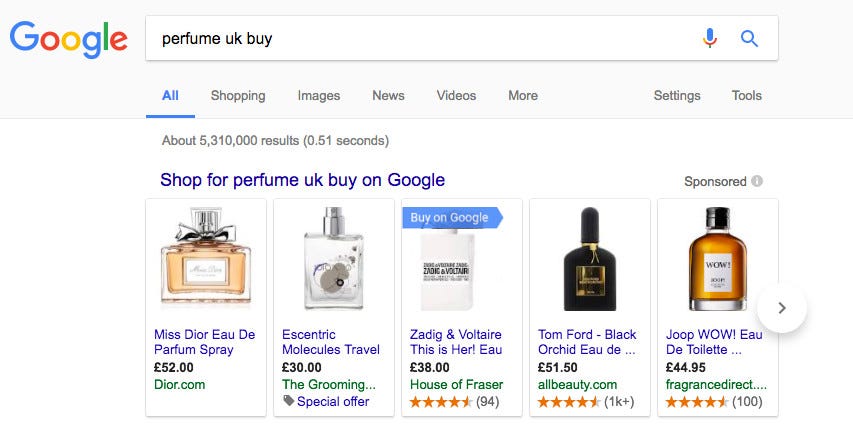This screenshot has width=853, height=434.
Task: Select the Joop WOW bottle thumbnail
Action: point(716,258)
